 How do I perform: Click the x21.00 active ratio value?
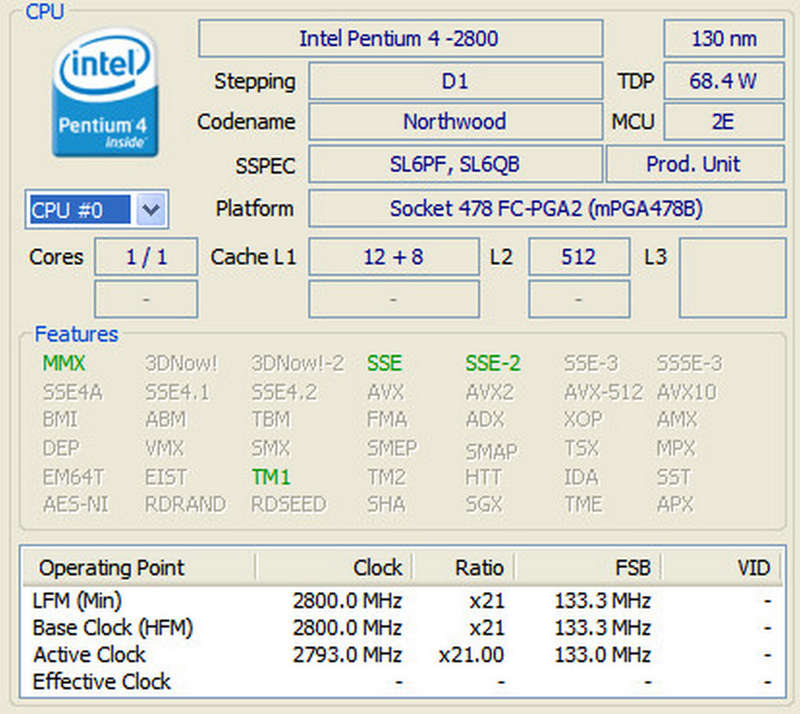pos(471,655)
